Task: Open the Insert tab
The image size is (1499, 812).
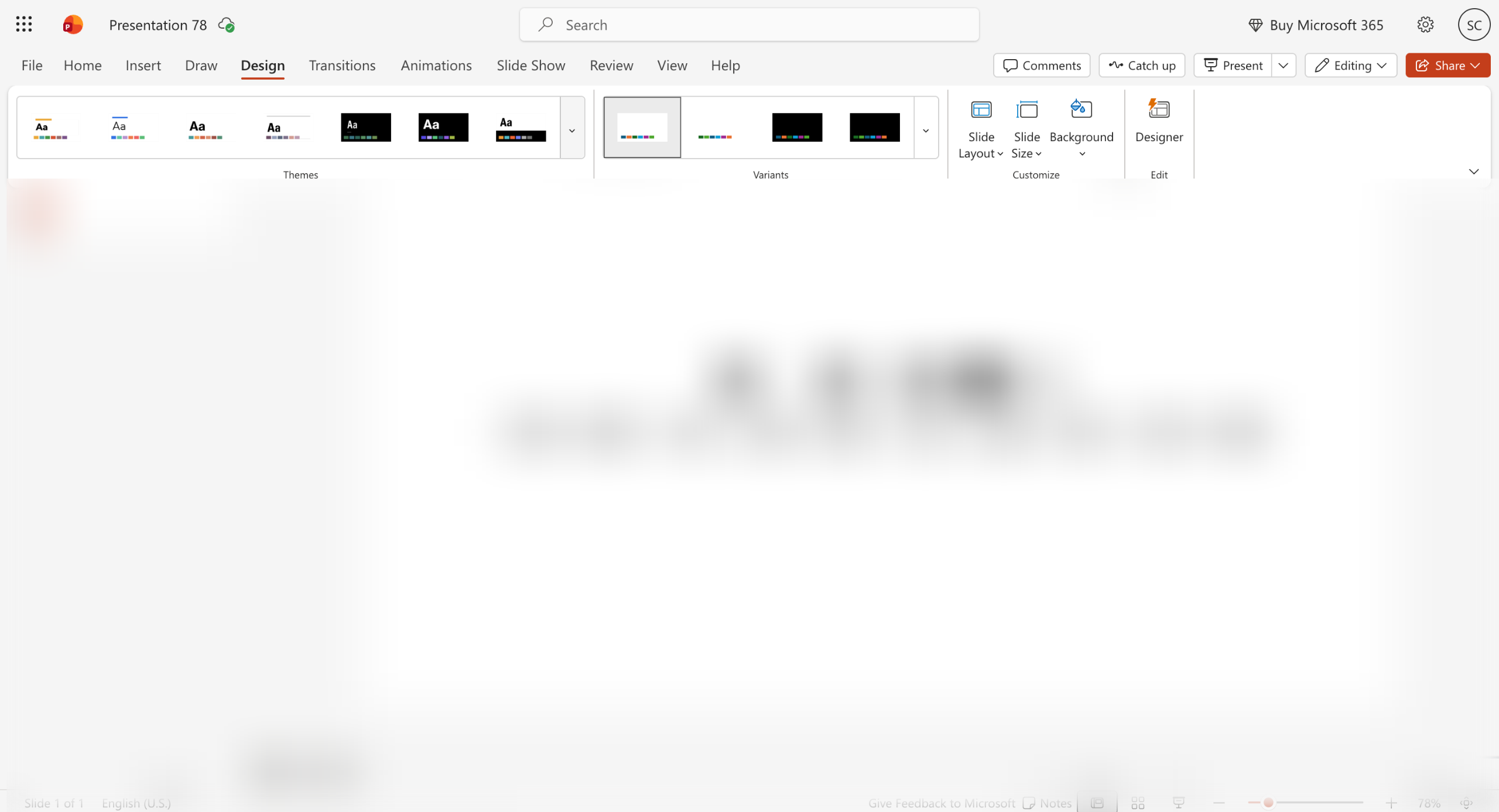Action: (x=143, y=66)
